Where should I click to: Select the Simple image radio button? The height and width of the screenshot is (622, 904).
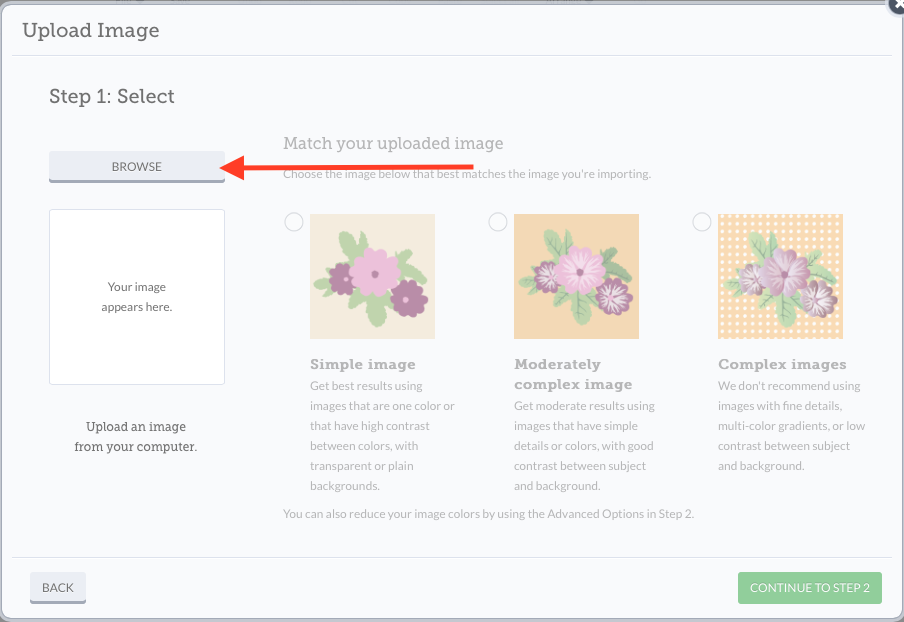[294, 222]
